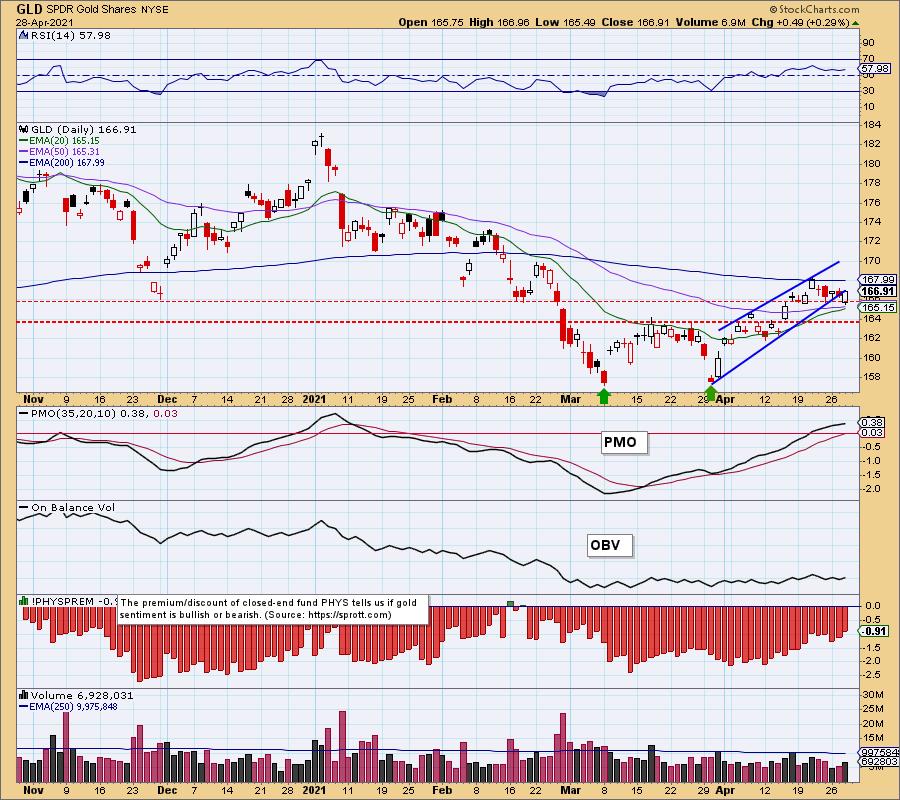Click the bar icon beside Volume 6,928,031
This screenshot has height=800, width=900.
24,695
